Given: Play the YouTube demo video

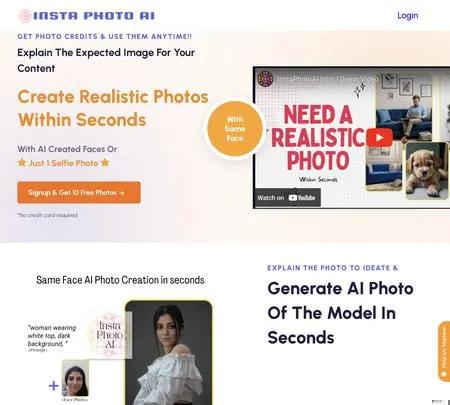Looking at the screenshot, I should pyautogui.click(x=379, y=137).
